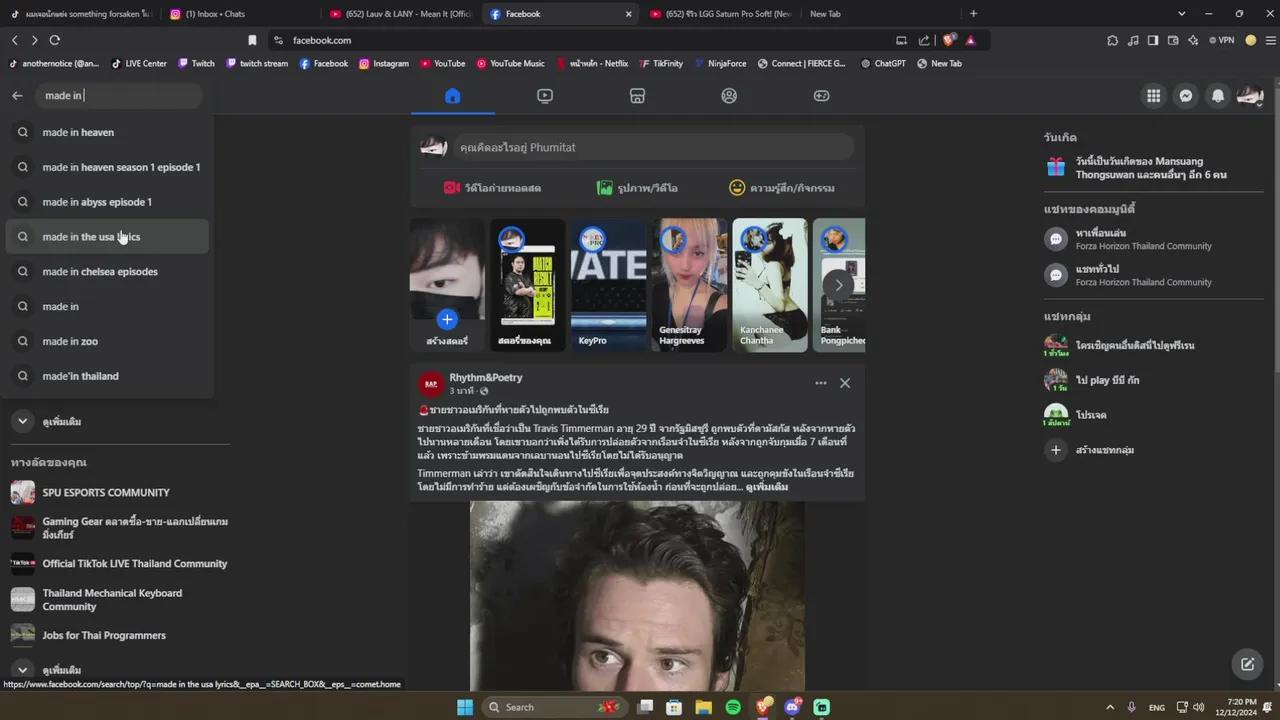
Task: Open the Groups icon in top navigation
Action: click(729, 95)
